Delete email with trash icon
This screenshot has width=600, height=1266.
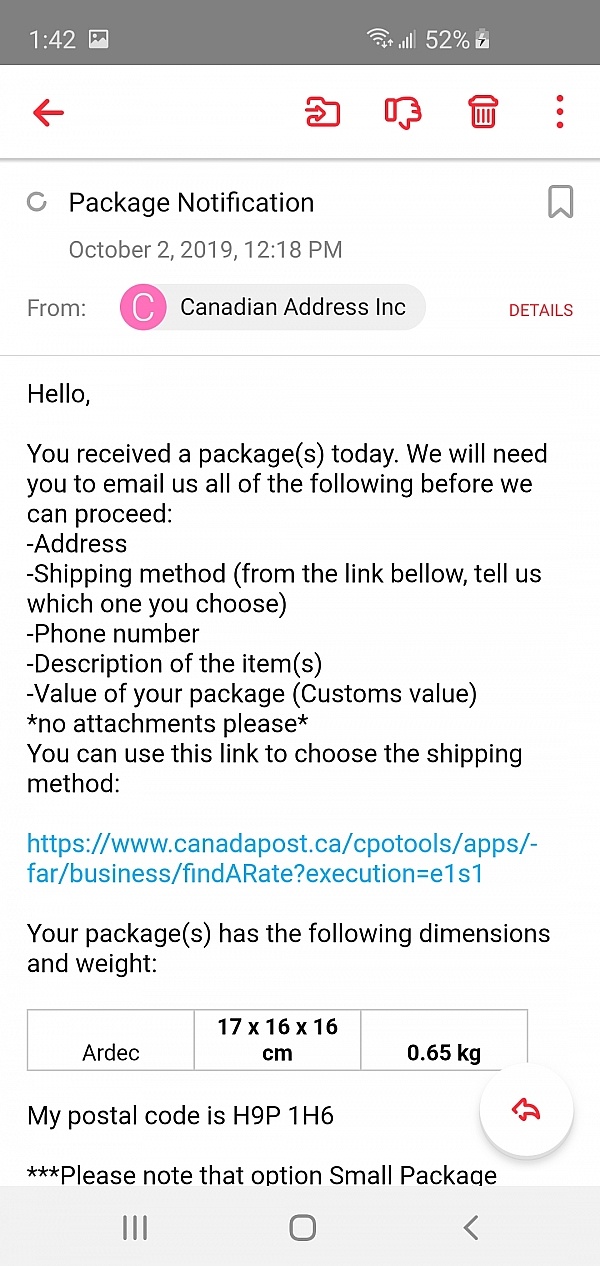(483, 113)
